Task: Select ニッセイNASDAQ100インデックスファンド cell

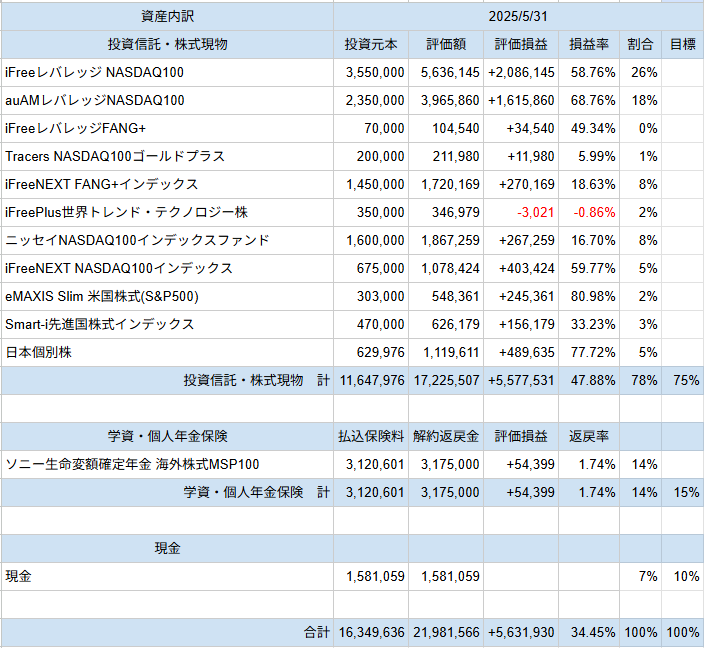Action: coord(167,240)
